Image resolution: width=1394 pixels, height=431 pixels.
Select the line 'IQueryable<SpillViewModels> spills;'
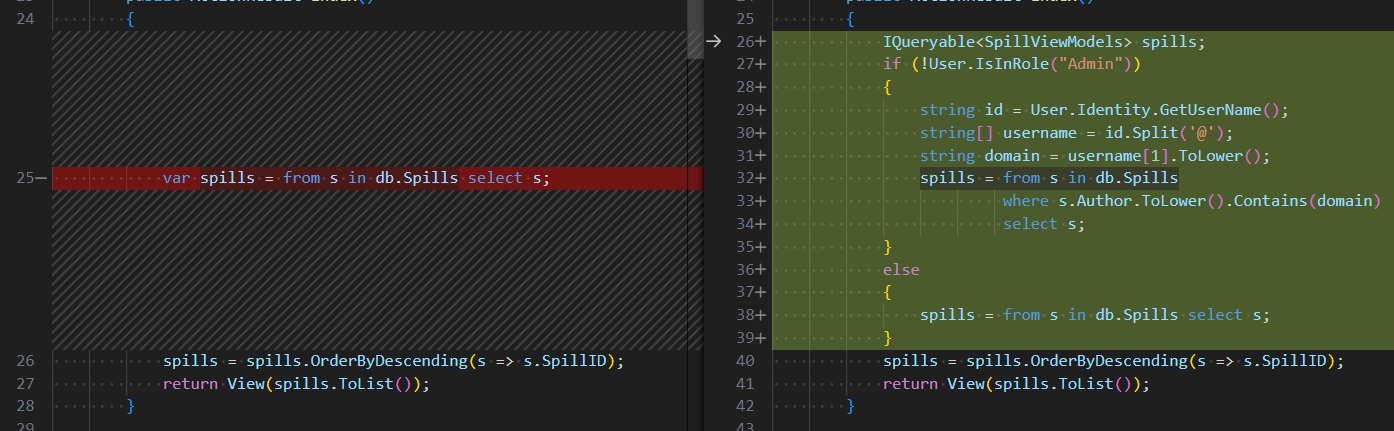[1044, 42]
